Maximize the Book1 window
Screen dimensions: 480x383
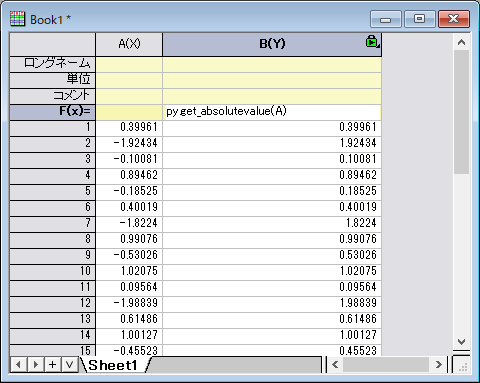point(419,19)
